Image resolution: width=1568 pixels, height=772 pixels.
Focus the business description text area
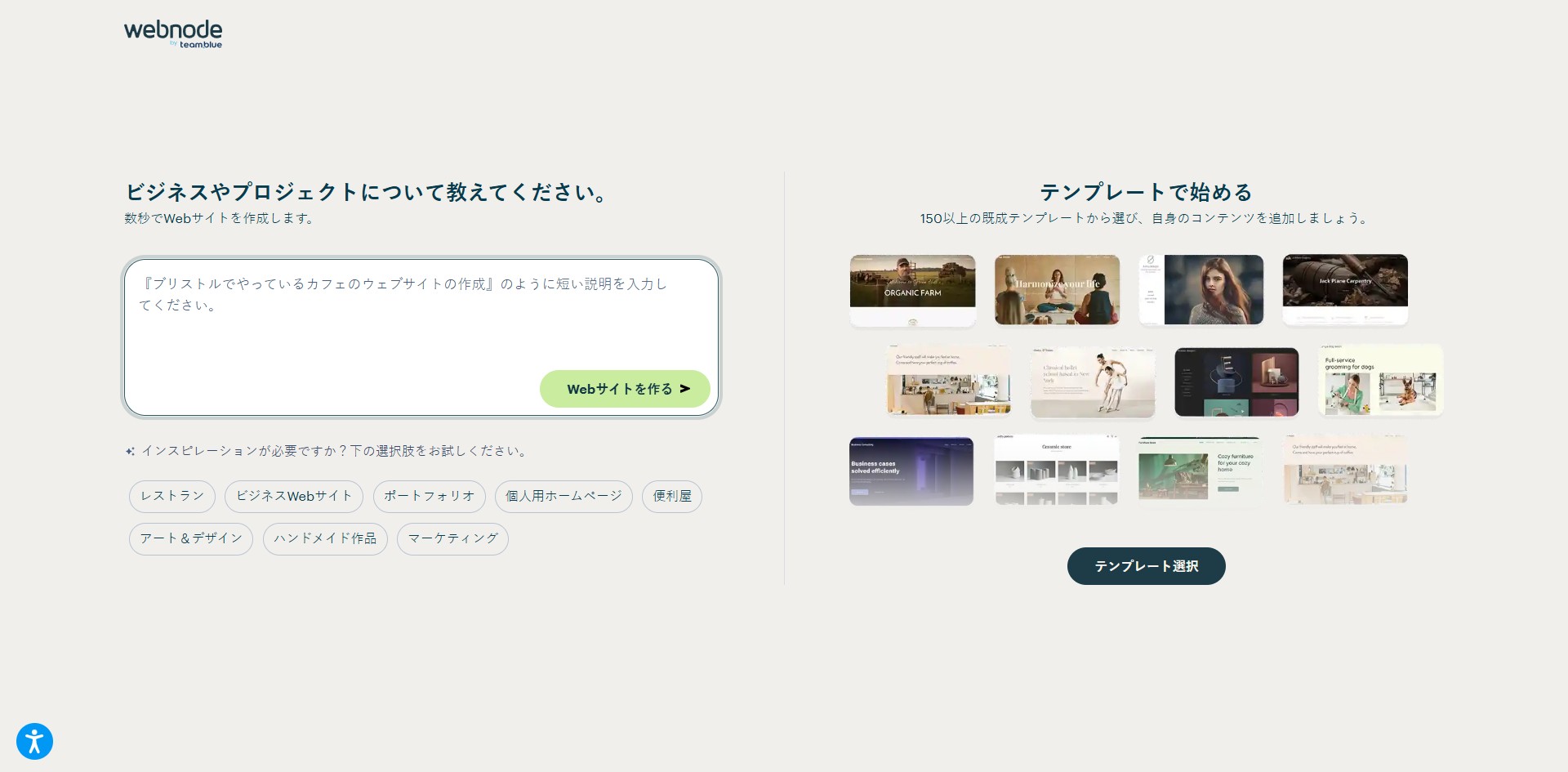(x=421, y=337)
